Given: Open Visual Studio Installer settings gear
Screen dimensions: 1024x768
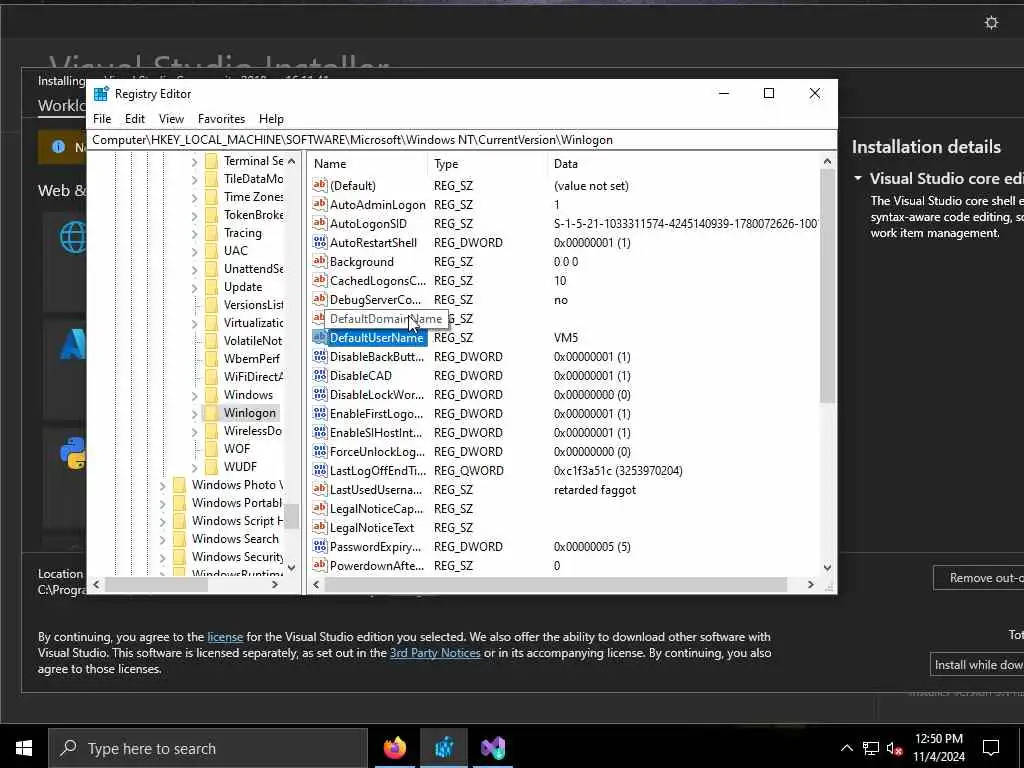Looking at the screenshot, I should (991, 23).
